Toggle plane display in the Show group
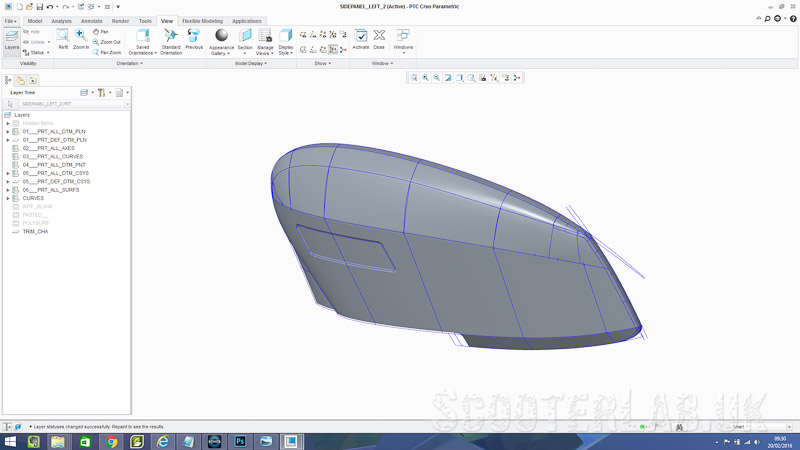Screen dimensions: 800x450 [303, 35]
